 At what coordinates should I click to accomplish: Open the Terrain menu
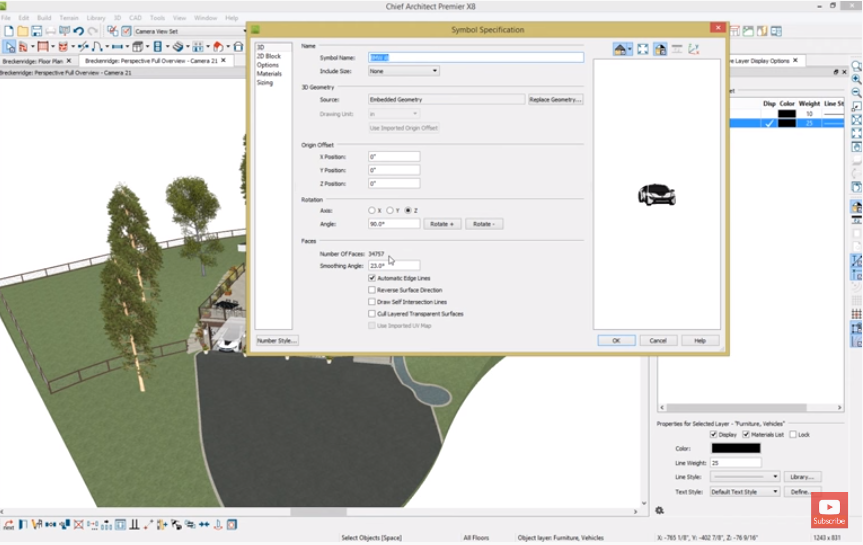click(69, 18)
